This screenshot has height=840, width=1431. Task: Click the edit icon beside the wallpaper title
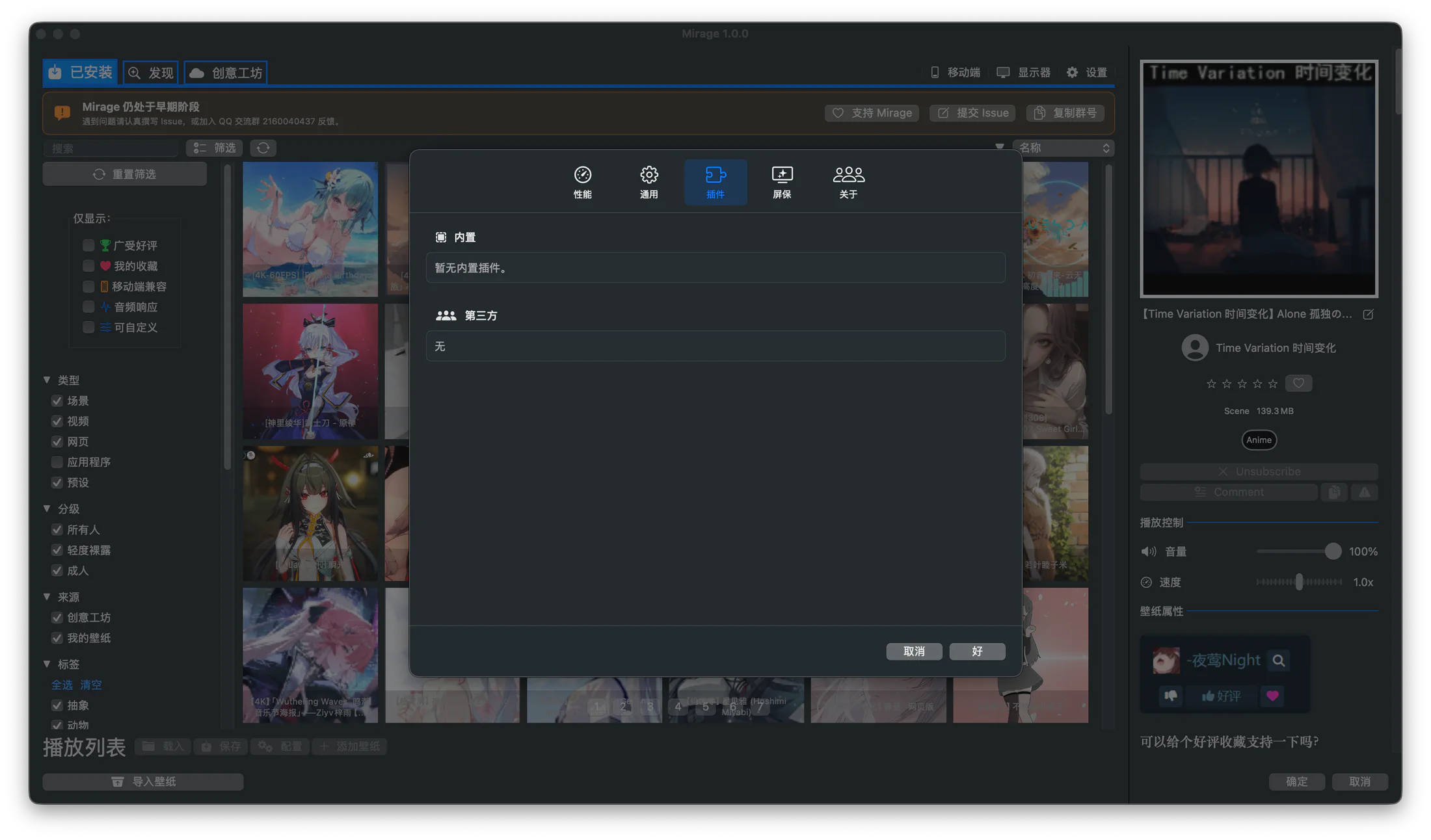[1368, 315]
